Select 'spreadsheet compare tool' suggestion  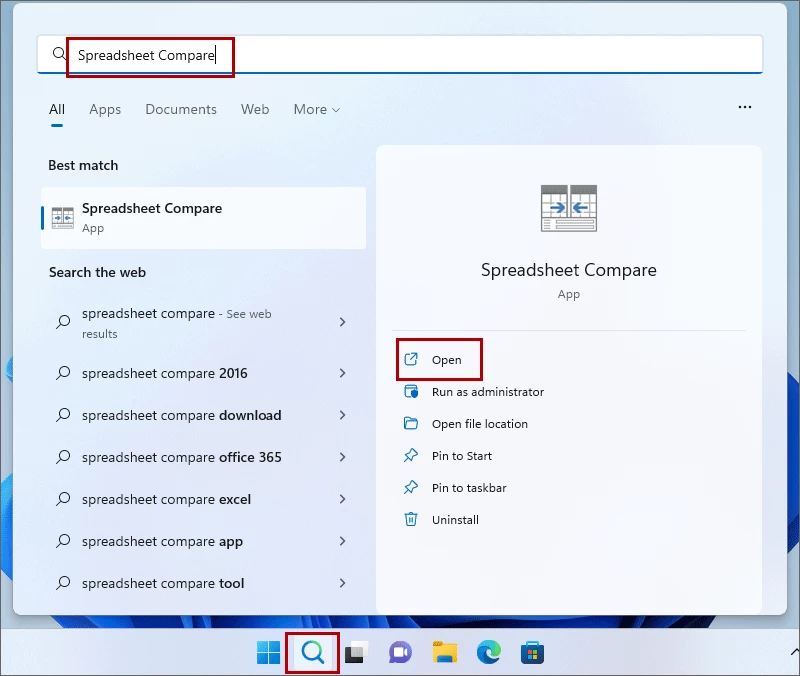(x=204, y=583)
